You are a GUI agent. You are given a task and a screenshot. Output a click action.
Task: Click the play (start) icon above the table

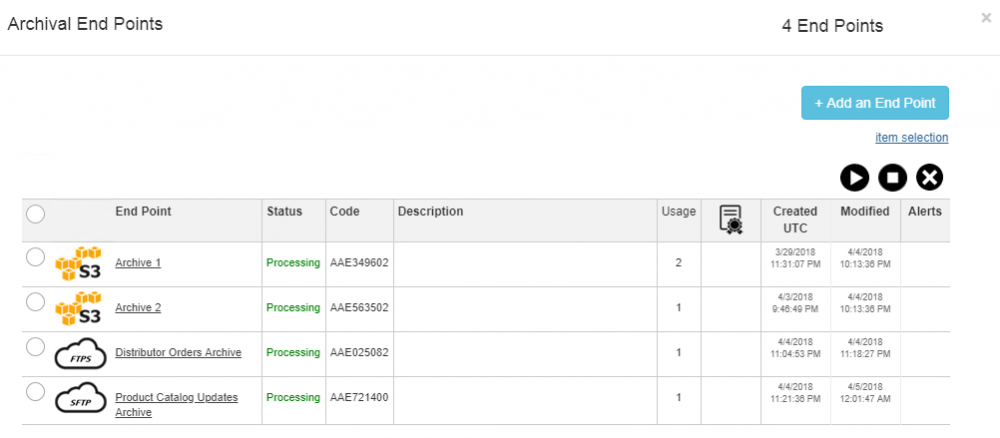(854, 177)
